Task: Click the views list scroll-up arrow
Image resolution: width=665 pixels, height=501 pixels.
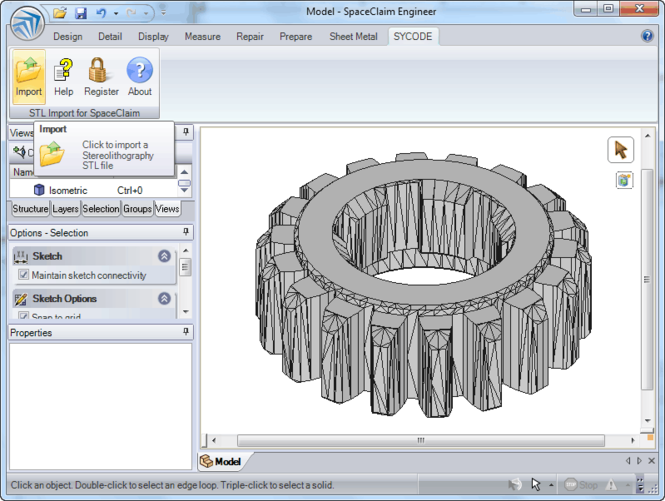Action: point(184,172)
